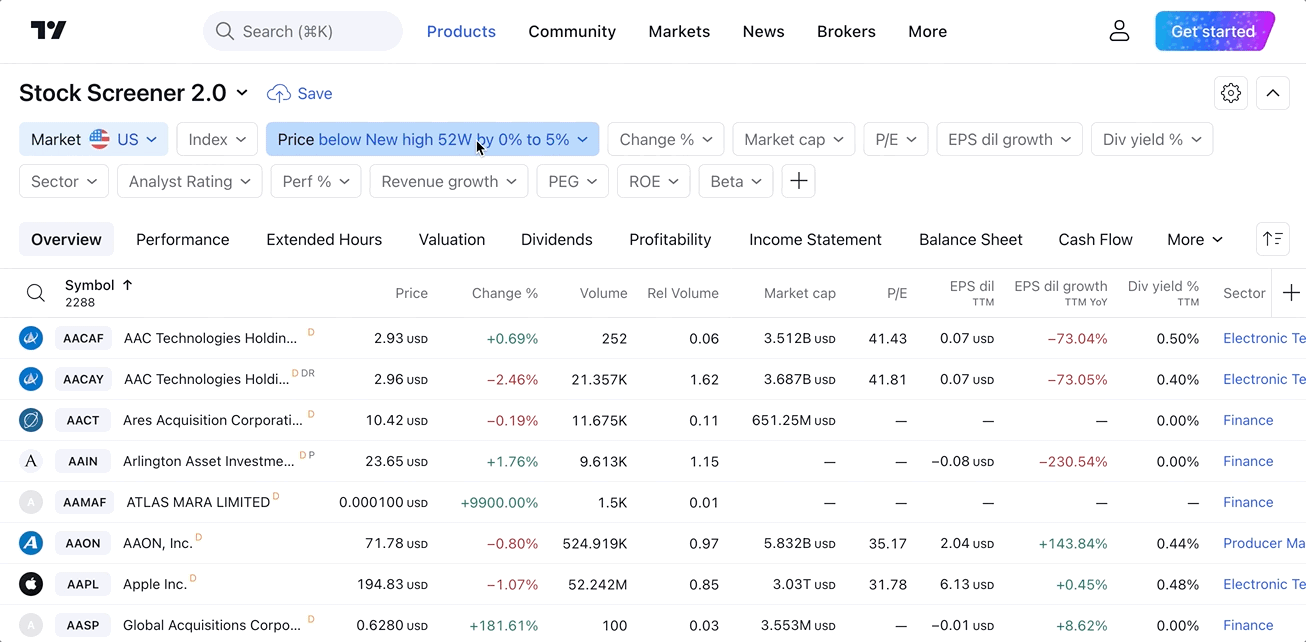Open Producer Manufacturing sector link for AAON
Viewport: 1306px width, 642px height.
point(1264,543)
